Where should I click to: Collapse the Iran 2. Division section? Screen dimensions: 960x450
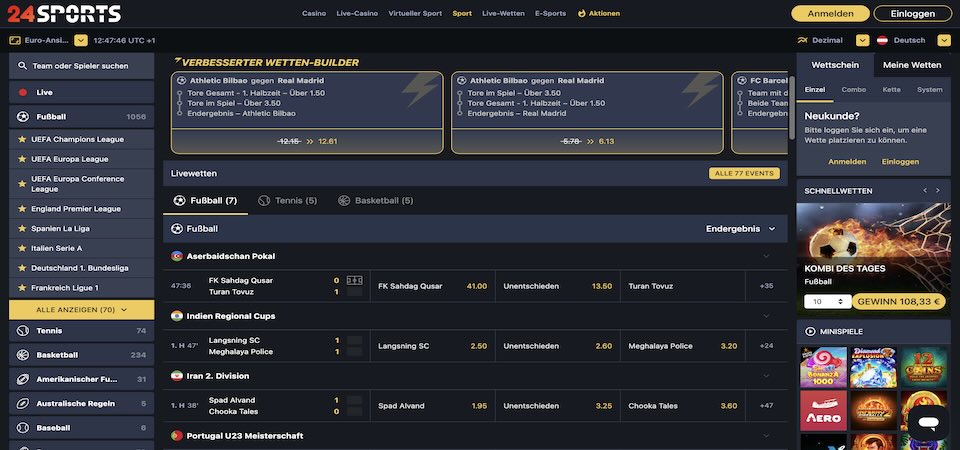(766, 376)
